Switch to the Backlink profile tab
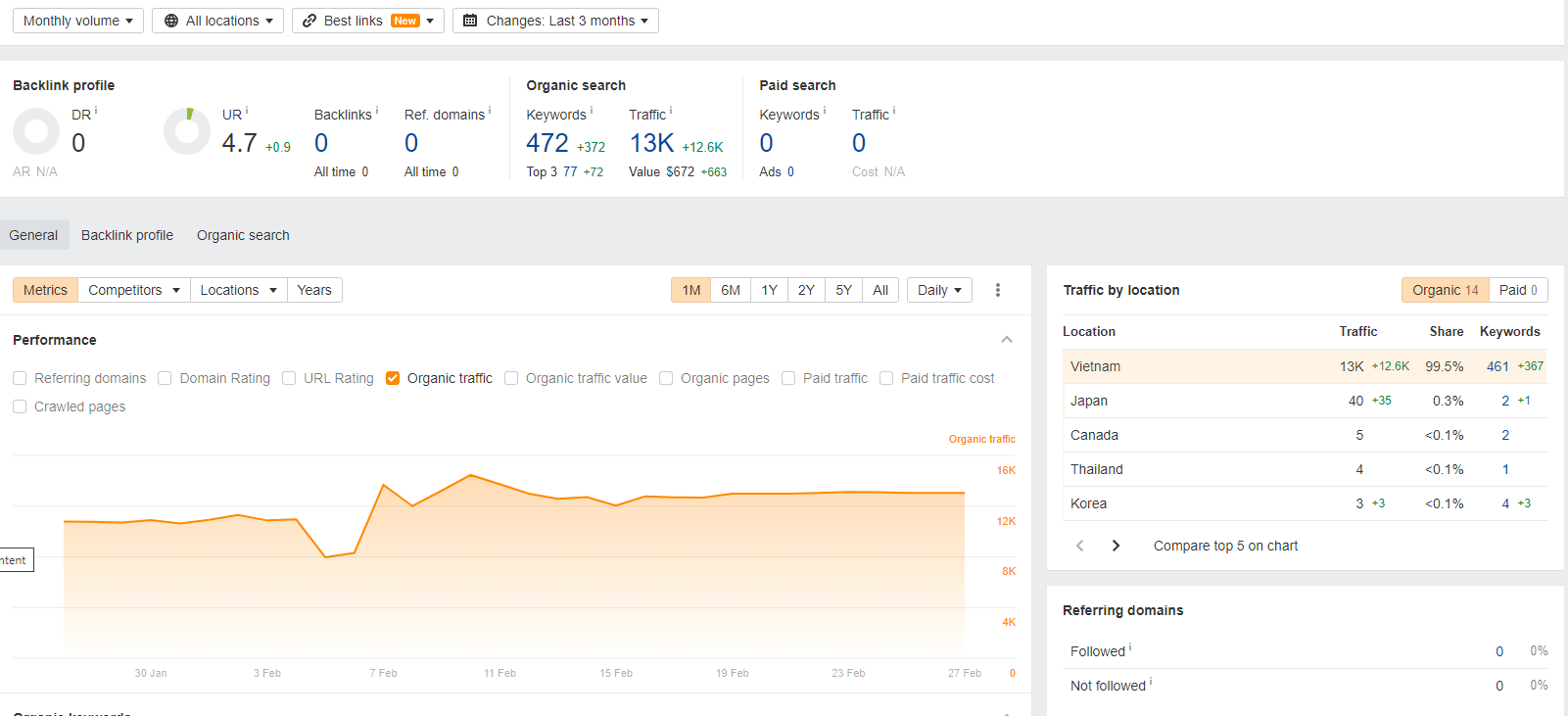1568x716 pixels. tap(127, 235)
